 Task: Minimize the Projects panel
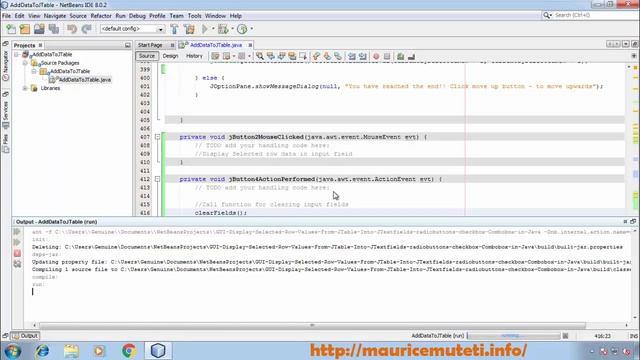(x=128, y=45)
